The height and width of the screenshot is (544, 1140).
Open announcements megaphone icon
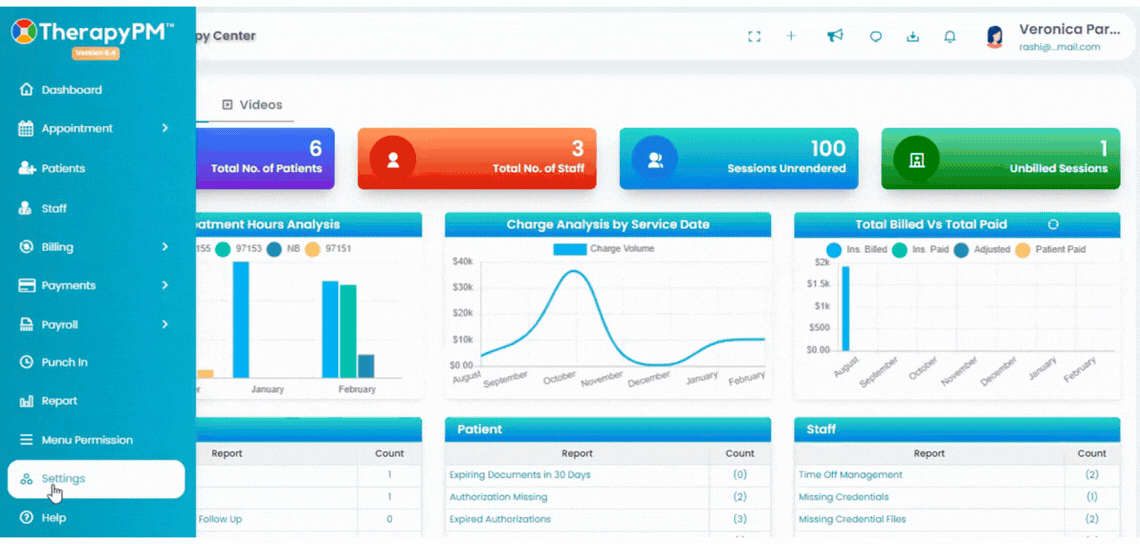(x=835, y=36)
